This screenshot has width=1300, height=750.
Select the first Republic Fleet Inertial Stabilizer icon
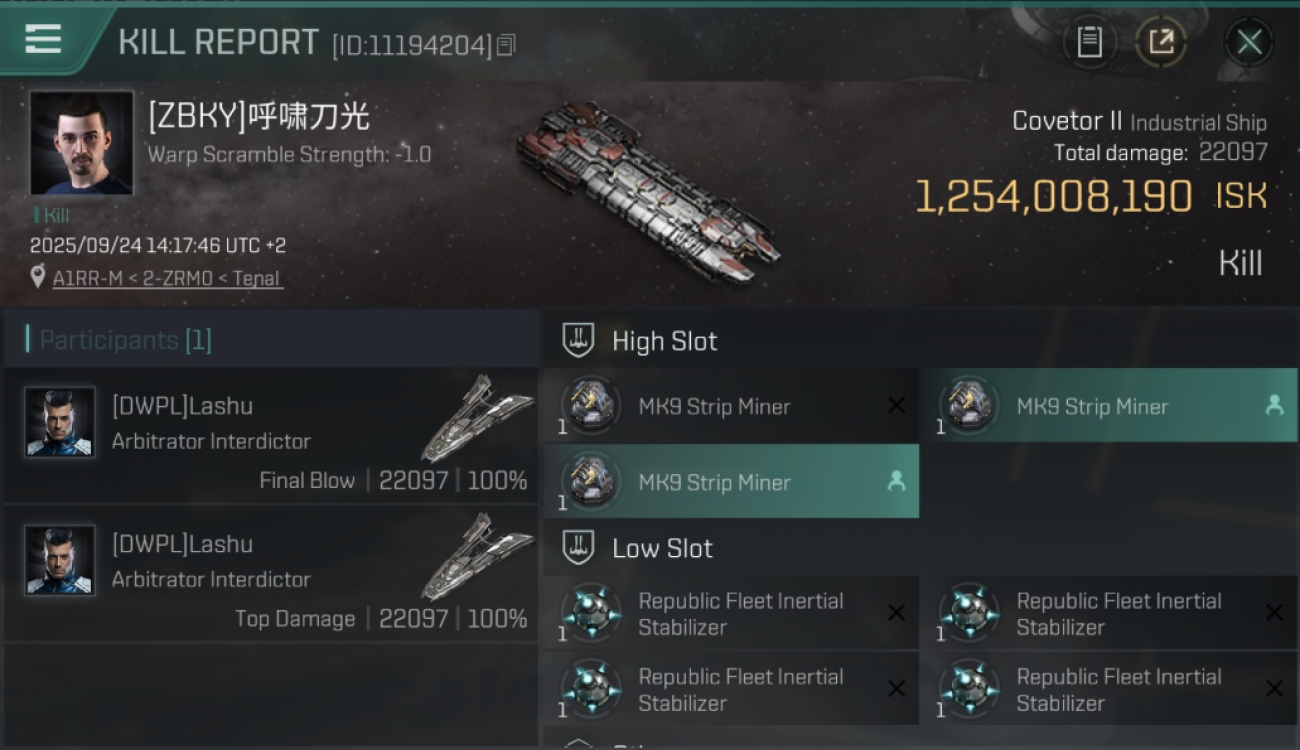[590, 613]
